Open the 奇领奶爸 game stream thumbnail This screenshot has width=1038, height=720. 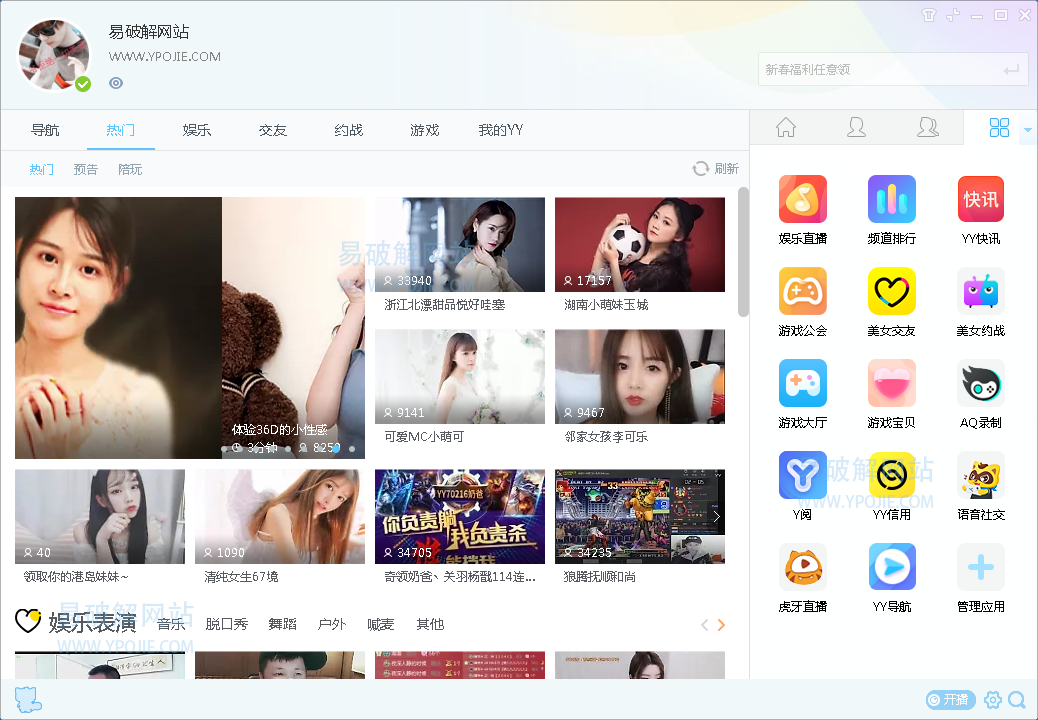(x=459, y=516)
